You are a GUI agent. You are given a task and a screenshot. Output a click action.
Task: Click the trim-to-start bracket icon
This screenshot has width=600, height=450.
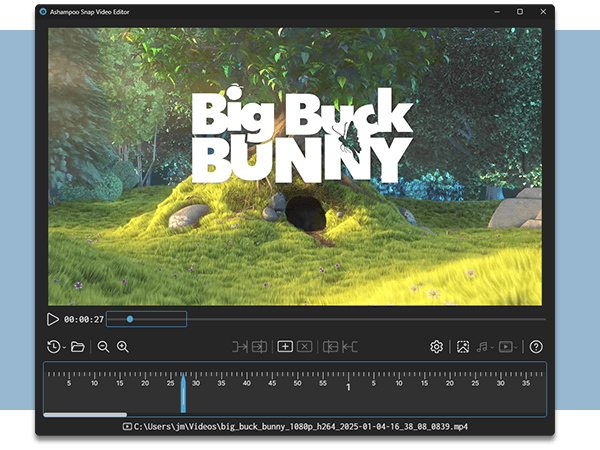pos(330,347)
